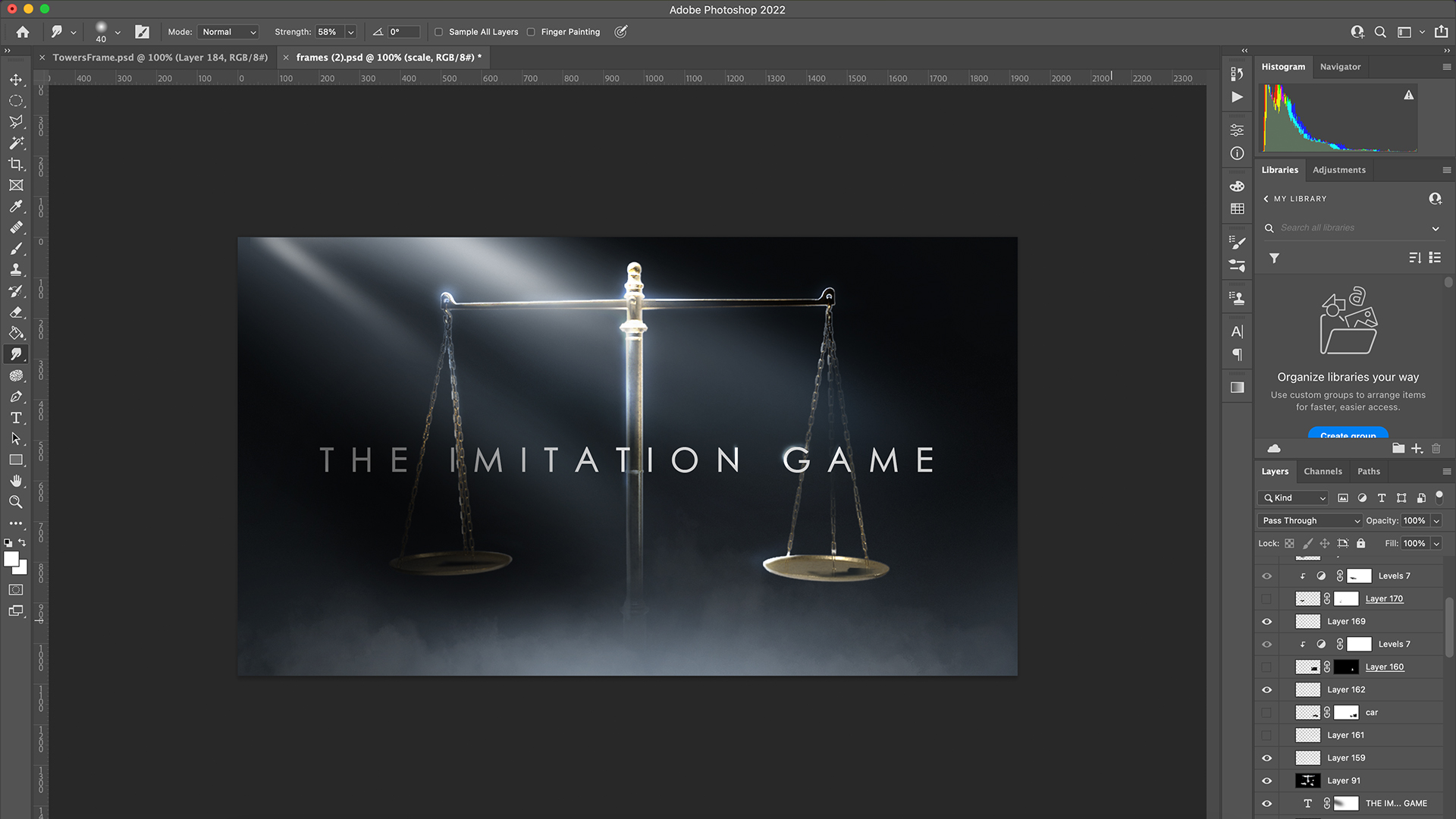This screenshot has height=819, width=1456.
Task: Select the Move tool
Action: point(16,80)
